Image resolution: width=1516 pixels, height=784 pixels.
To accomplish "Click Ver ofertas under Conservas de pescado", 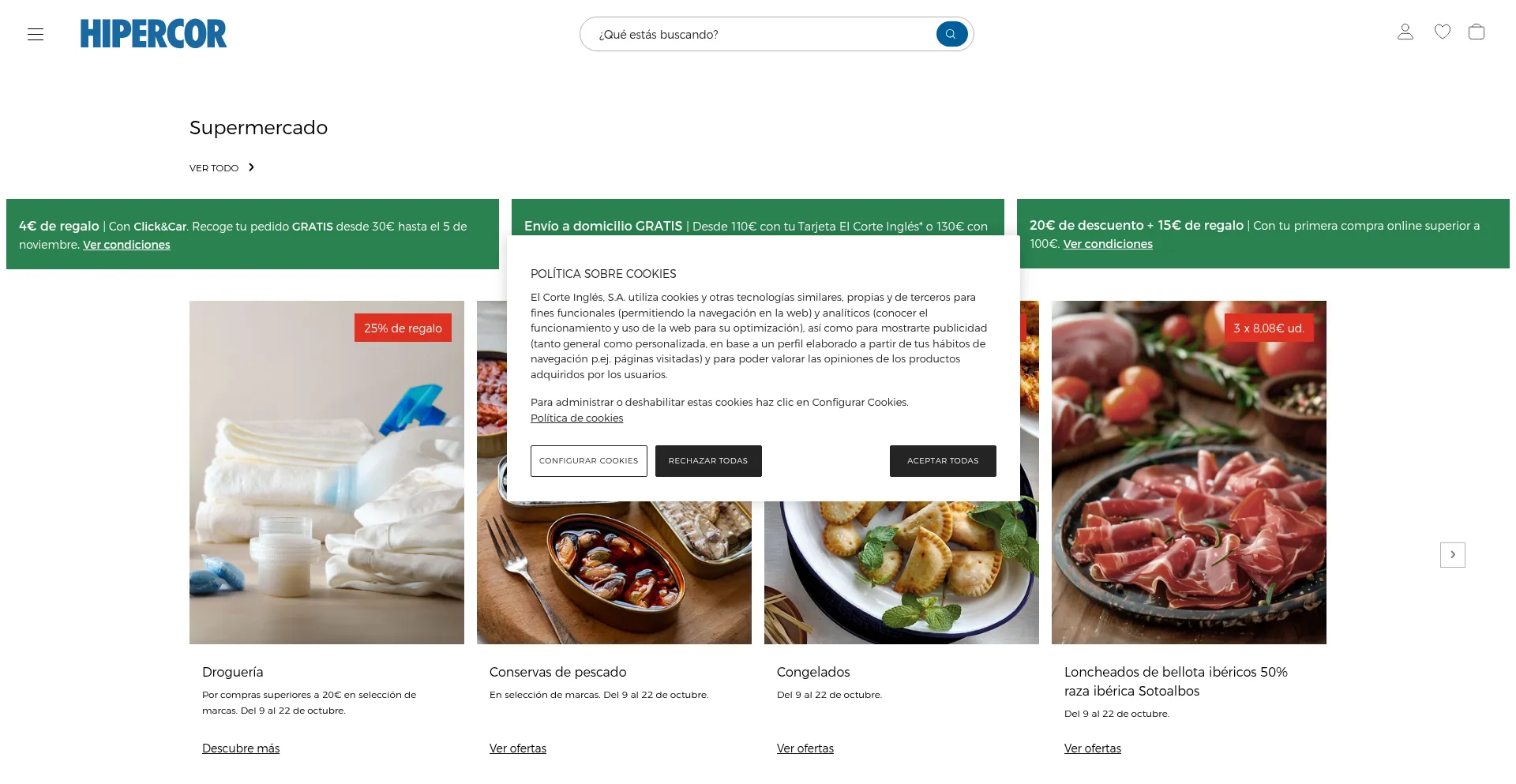I will click(518, 748).
